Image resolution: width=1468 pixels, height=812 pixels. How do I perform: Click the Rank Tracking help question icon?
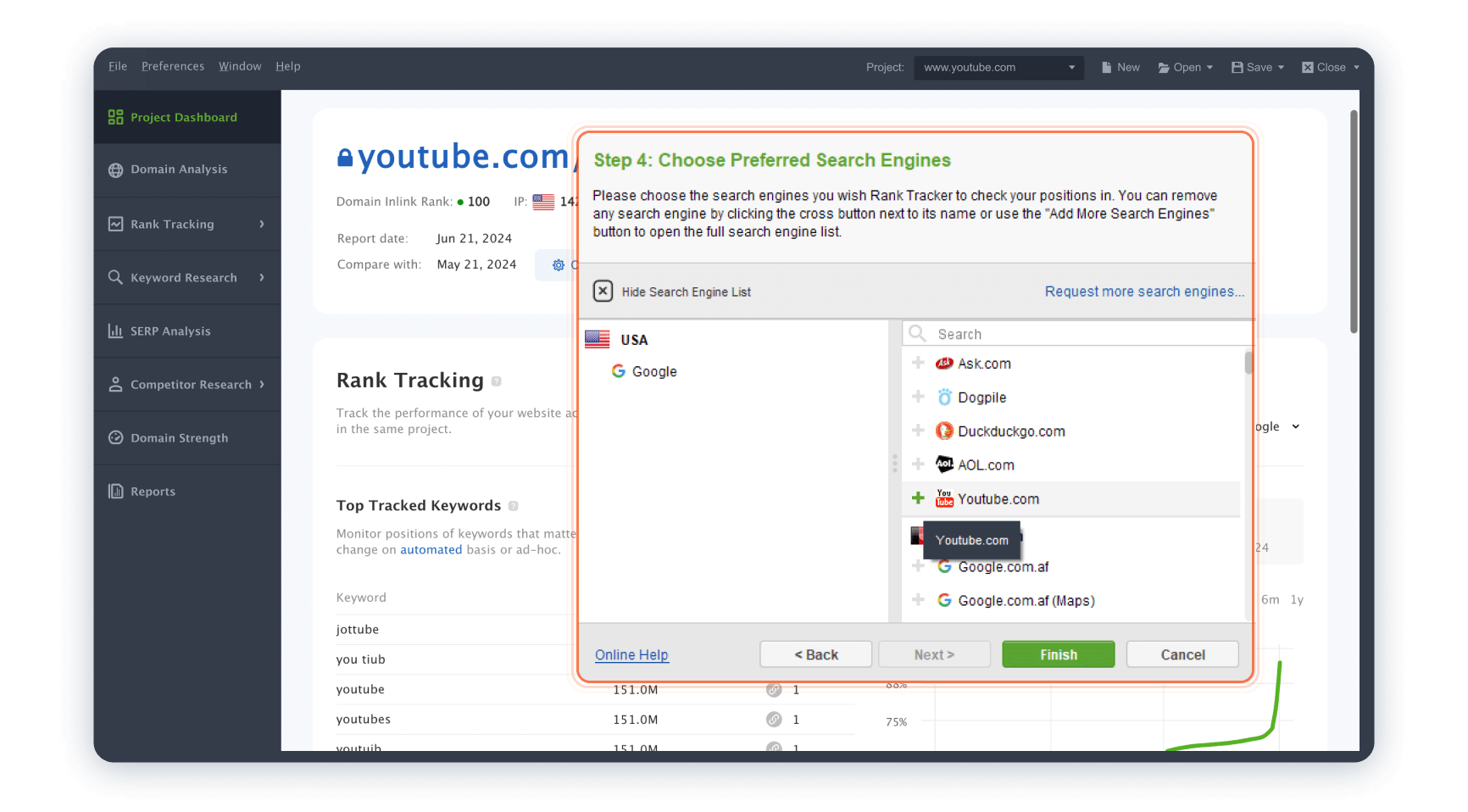click(x=497, y=381)
